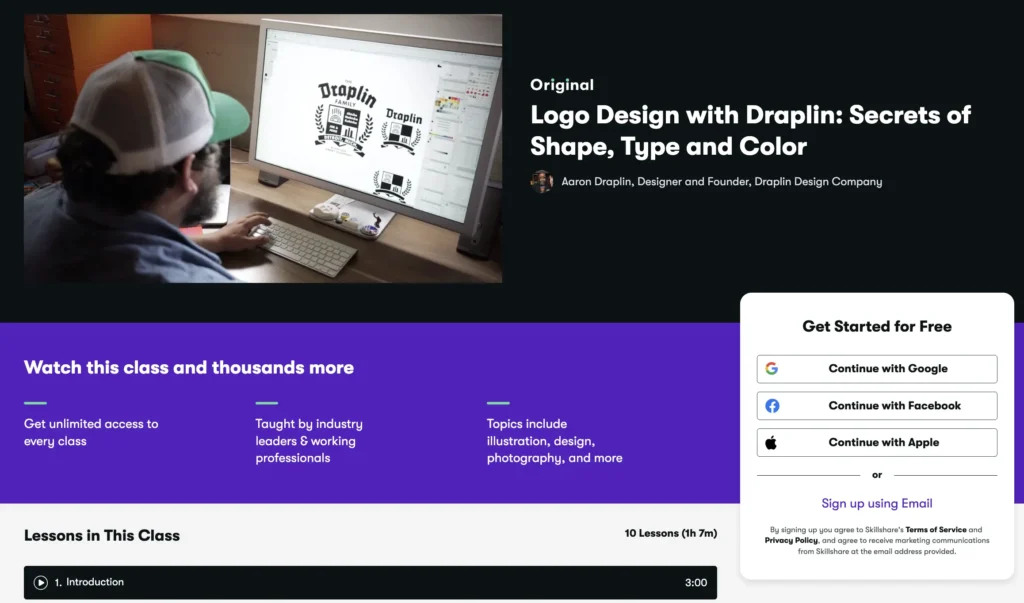Open the Privacy Policy link
Screen dimensions: 1024x603
click(792, 541)
